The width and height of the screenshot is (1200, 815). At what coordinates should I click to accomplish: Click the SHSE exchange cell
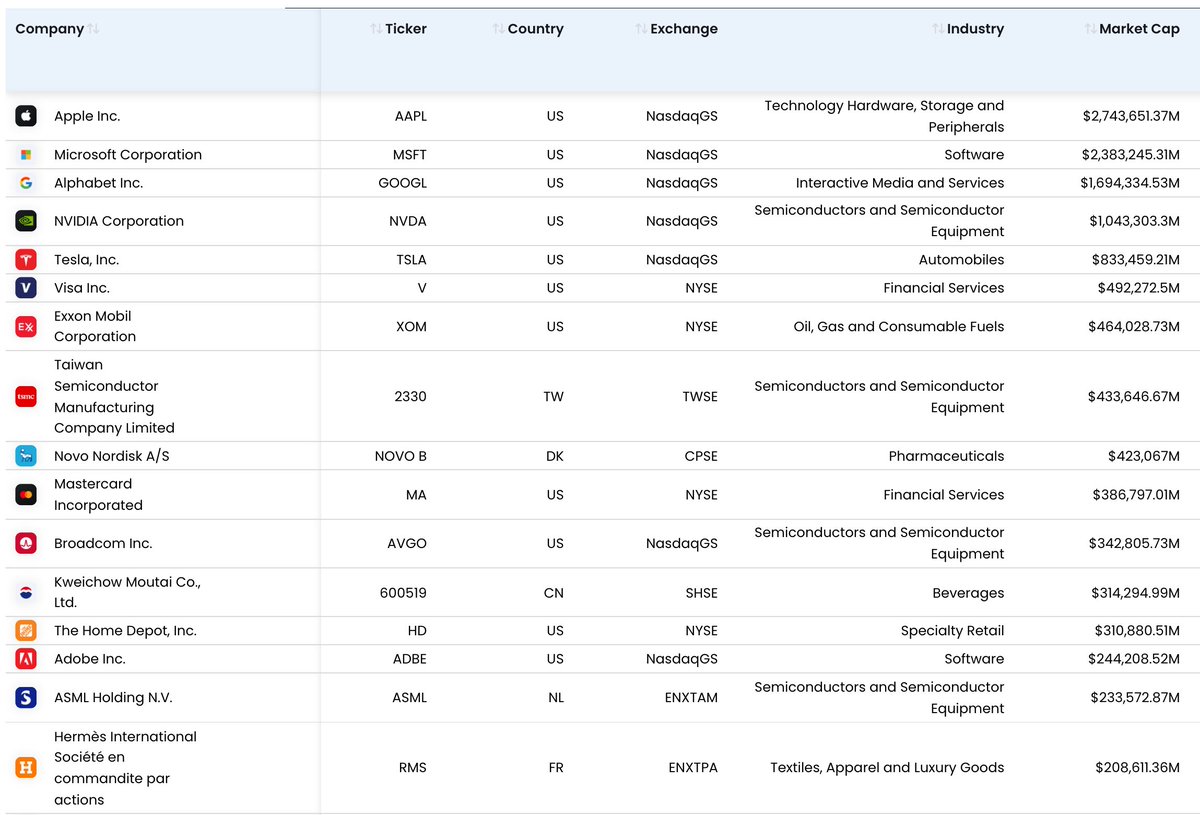[x=702, y=593]
